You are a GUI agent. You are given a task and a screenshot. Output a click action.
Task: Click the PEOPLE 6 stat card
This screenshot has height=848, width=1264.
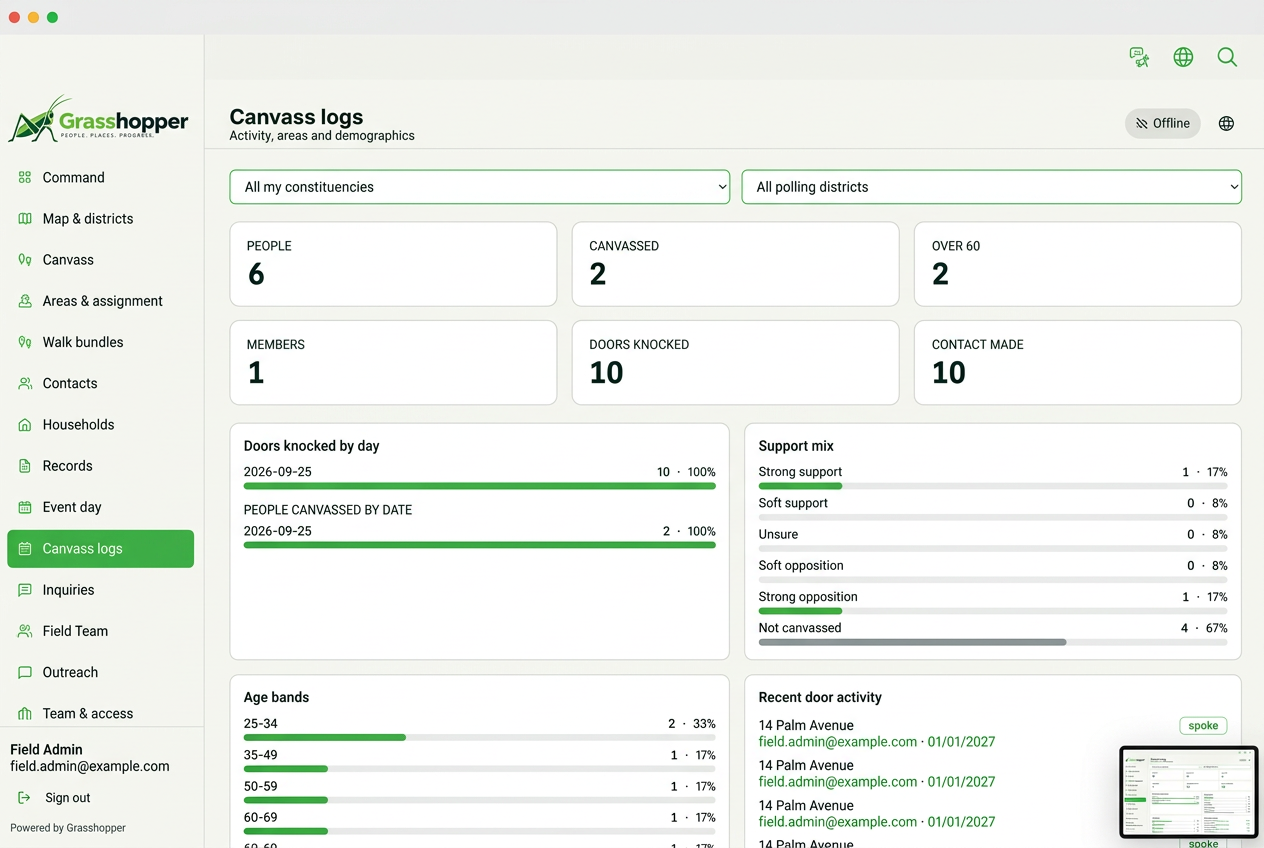393,264
